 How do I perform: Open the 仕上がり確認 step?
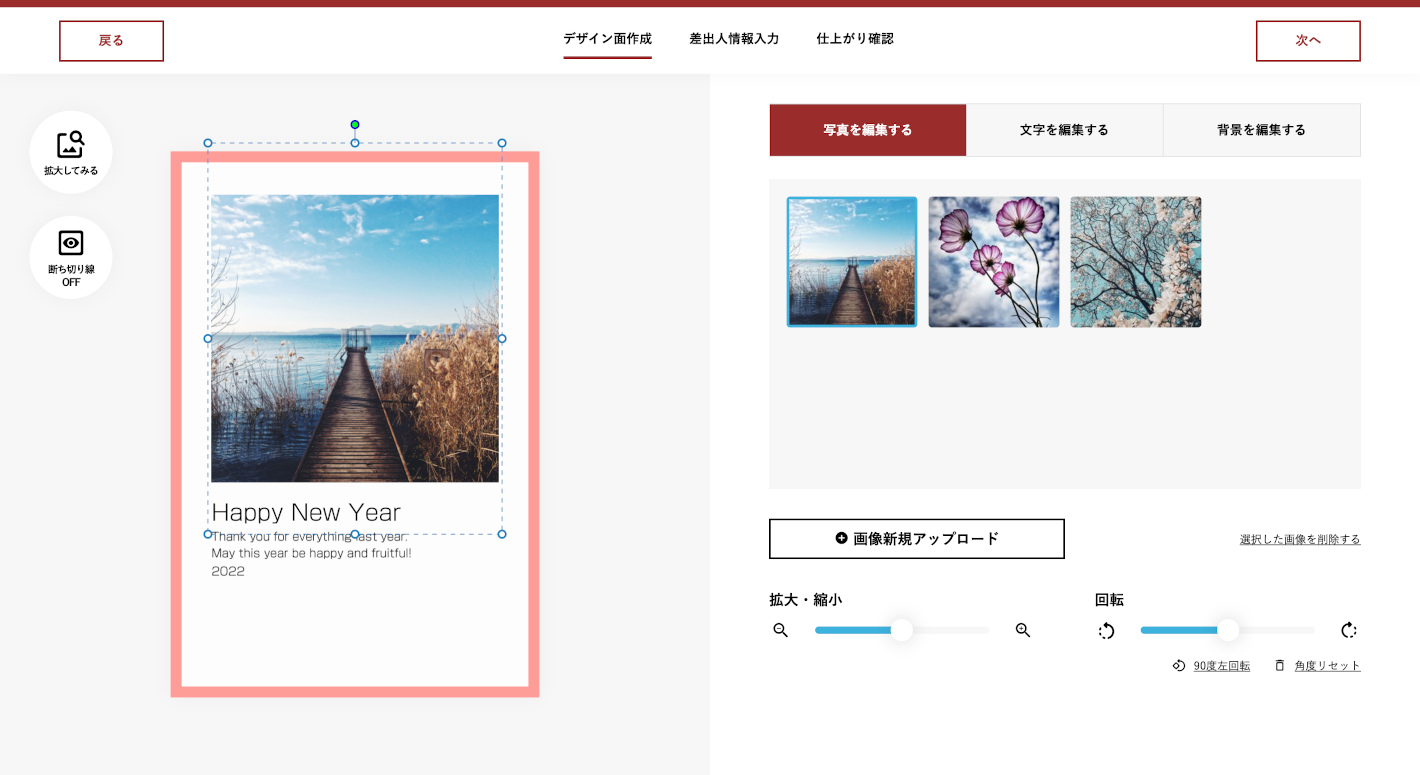pyautogui.click(x=855, y=39)
